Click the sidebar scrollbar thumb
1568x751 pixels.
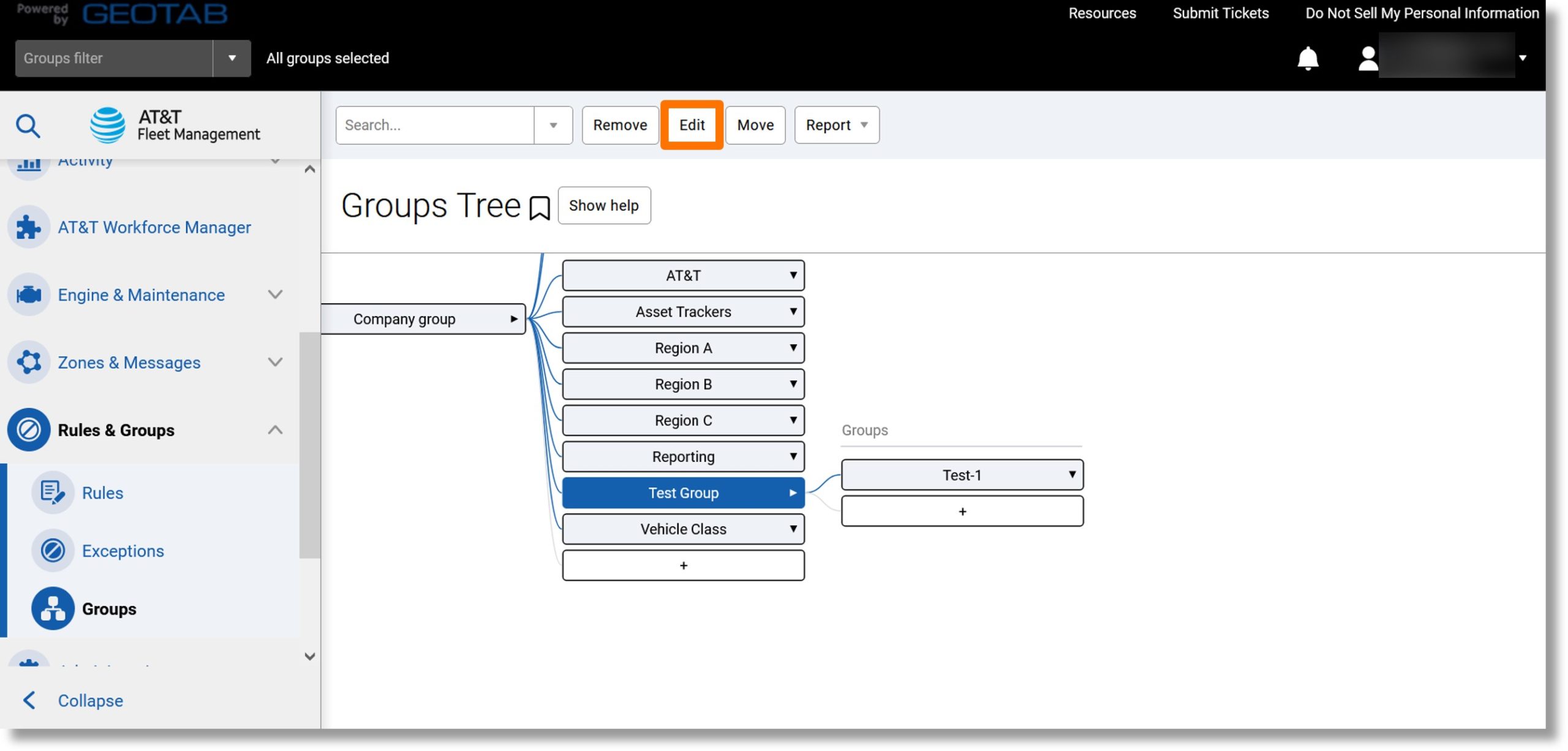tap(309, 445)
